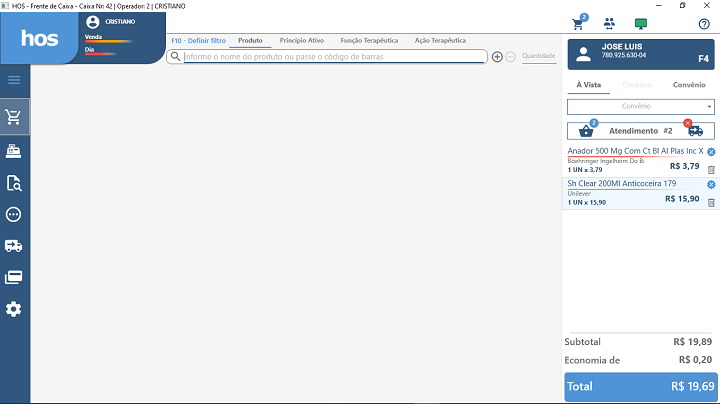Click the JOSE LUIS customer button

click(x=640, y=53)
